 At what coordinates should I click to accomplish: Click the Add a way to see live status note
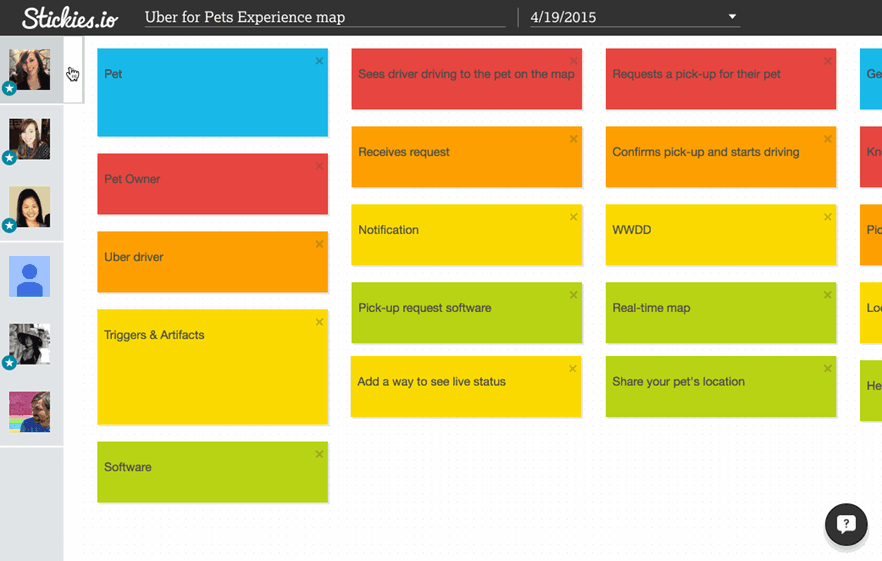coord(465,387)
